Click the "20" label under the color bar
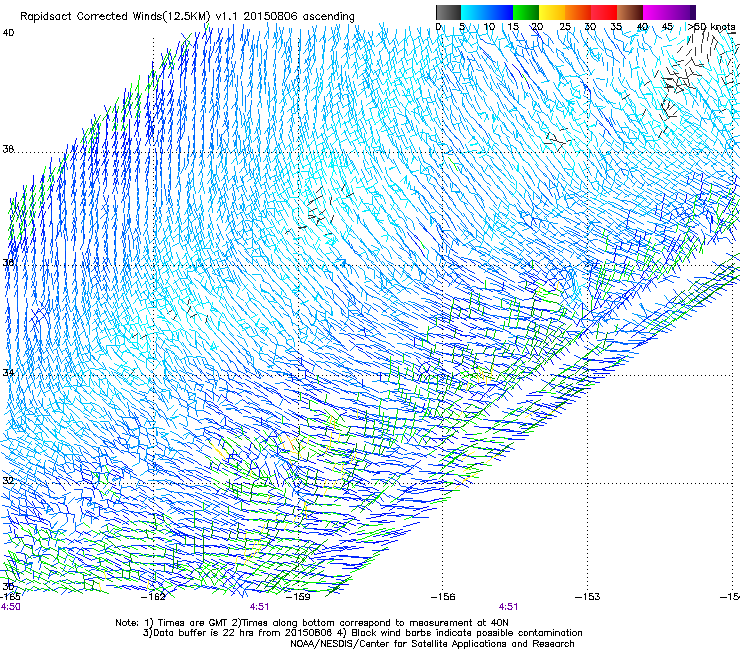The height and width of the screenshot is (650, 740). coord(538,26)
